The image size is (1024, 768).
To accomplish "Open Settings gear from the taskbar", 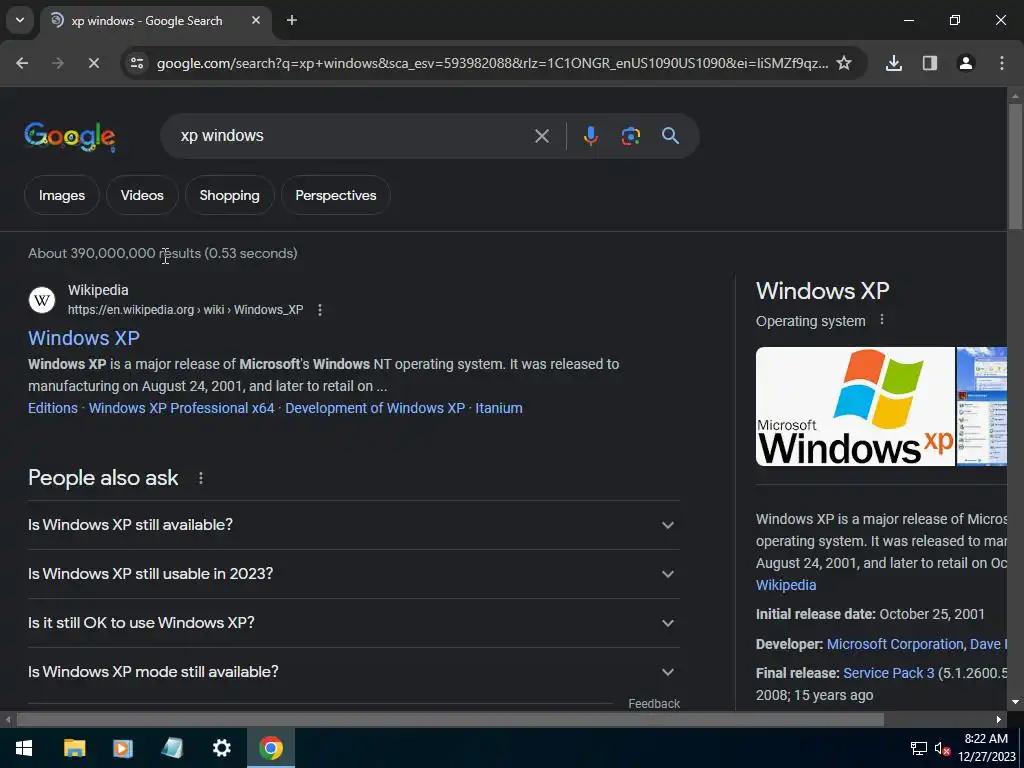I will (x=221, y=748).
